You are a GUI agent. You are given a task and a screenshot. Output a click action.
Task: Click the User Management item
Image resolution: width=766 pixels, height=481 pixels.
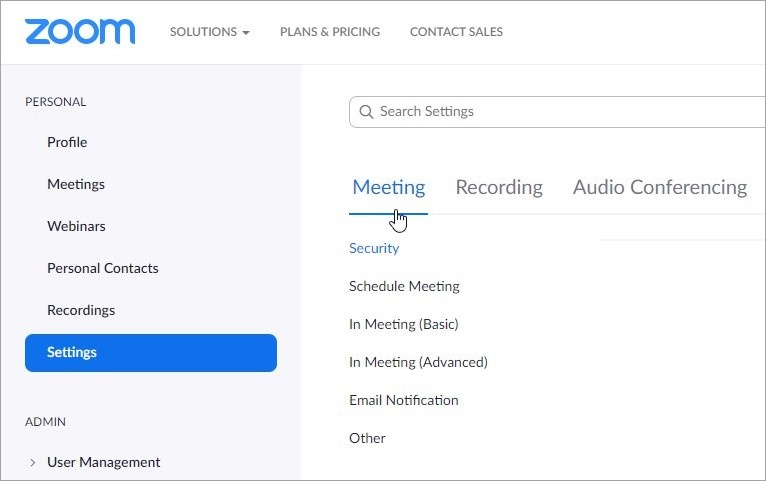104,462
